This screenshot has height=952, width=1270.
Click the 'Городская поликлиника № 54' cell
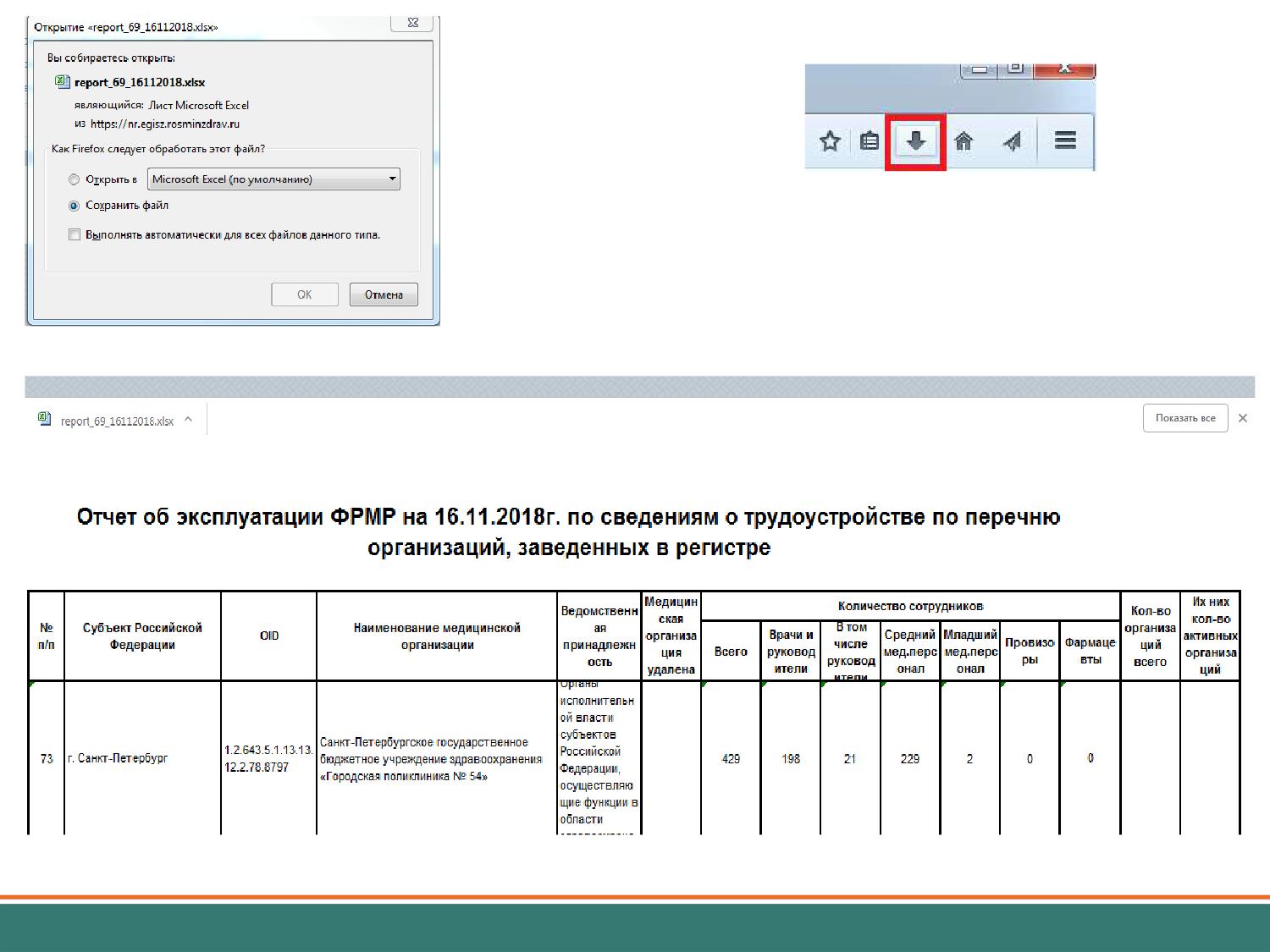437,759
